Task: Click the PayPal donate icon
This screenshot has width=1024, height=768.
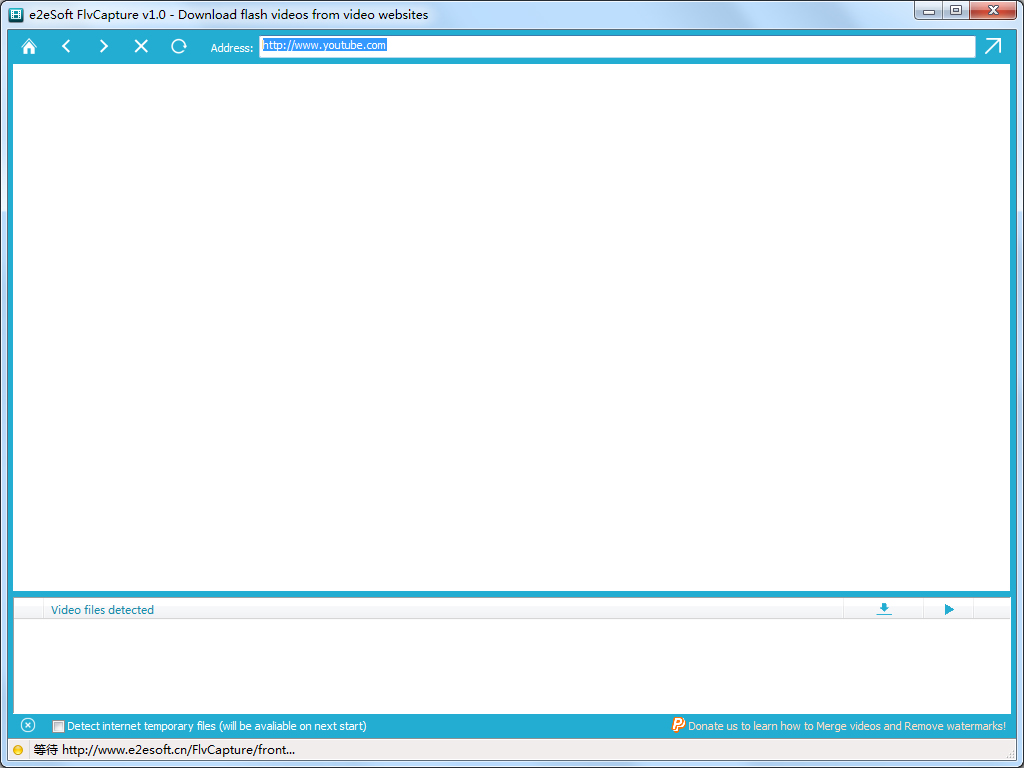Action: (678, 726)
